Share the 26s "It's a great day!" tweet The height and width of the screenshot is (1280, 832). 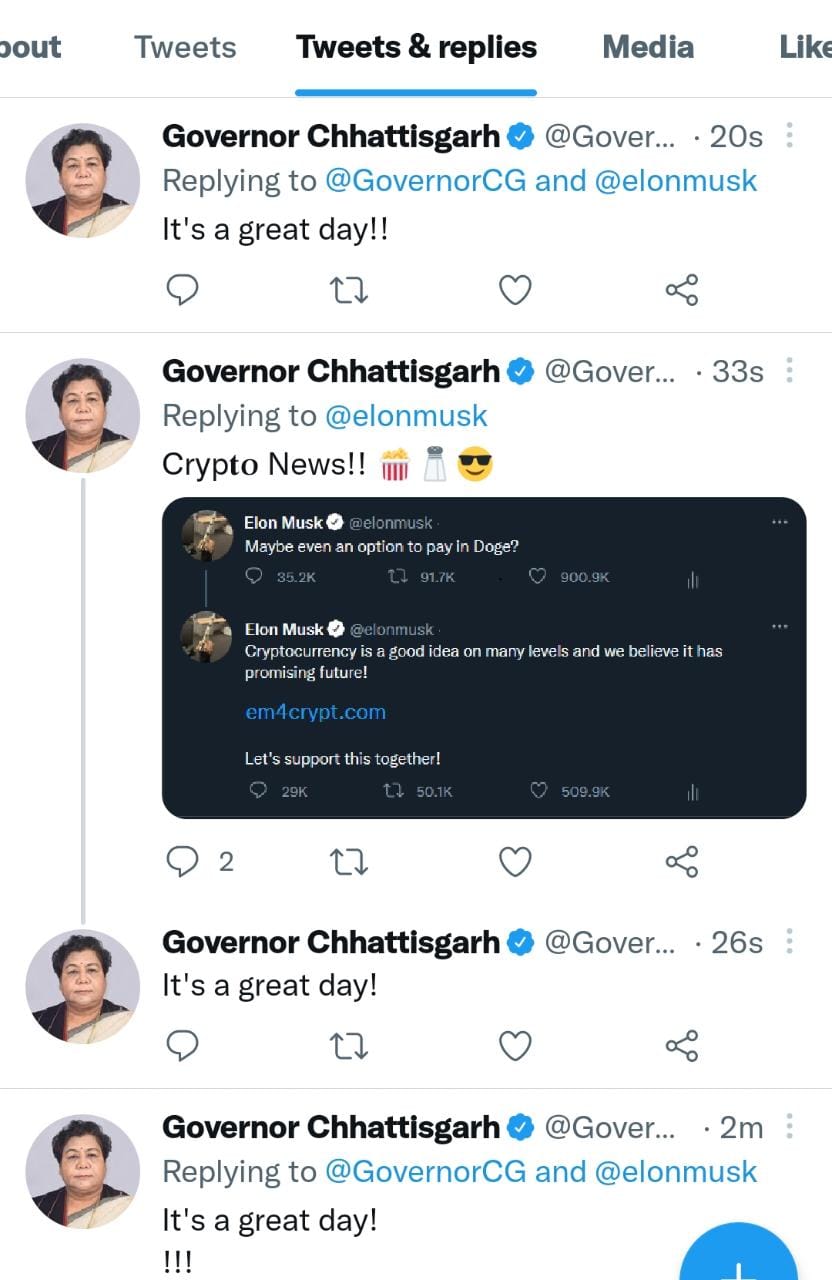pos(681,1045)
